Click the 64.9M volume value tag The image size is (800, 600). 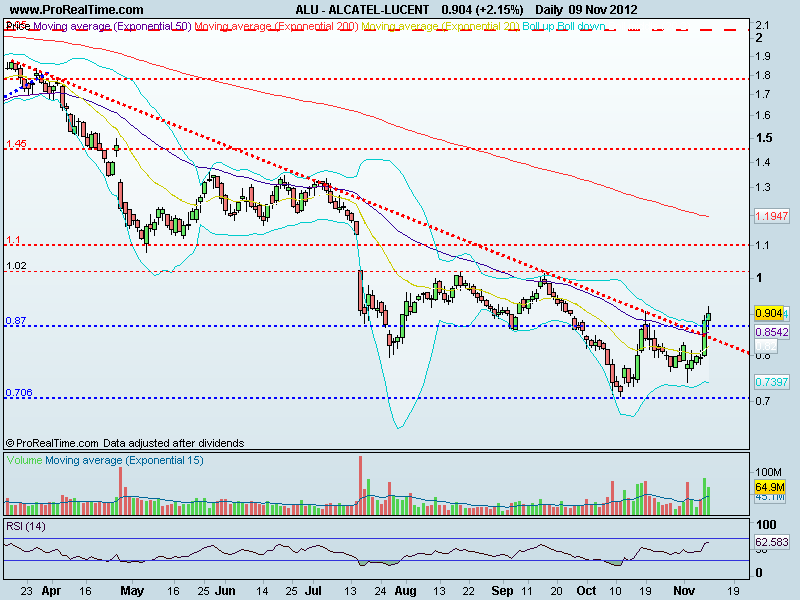pyautogui.click(x=770, y=487)
